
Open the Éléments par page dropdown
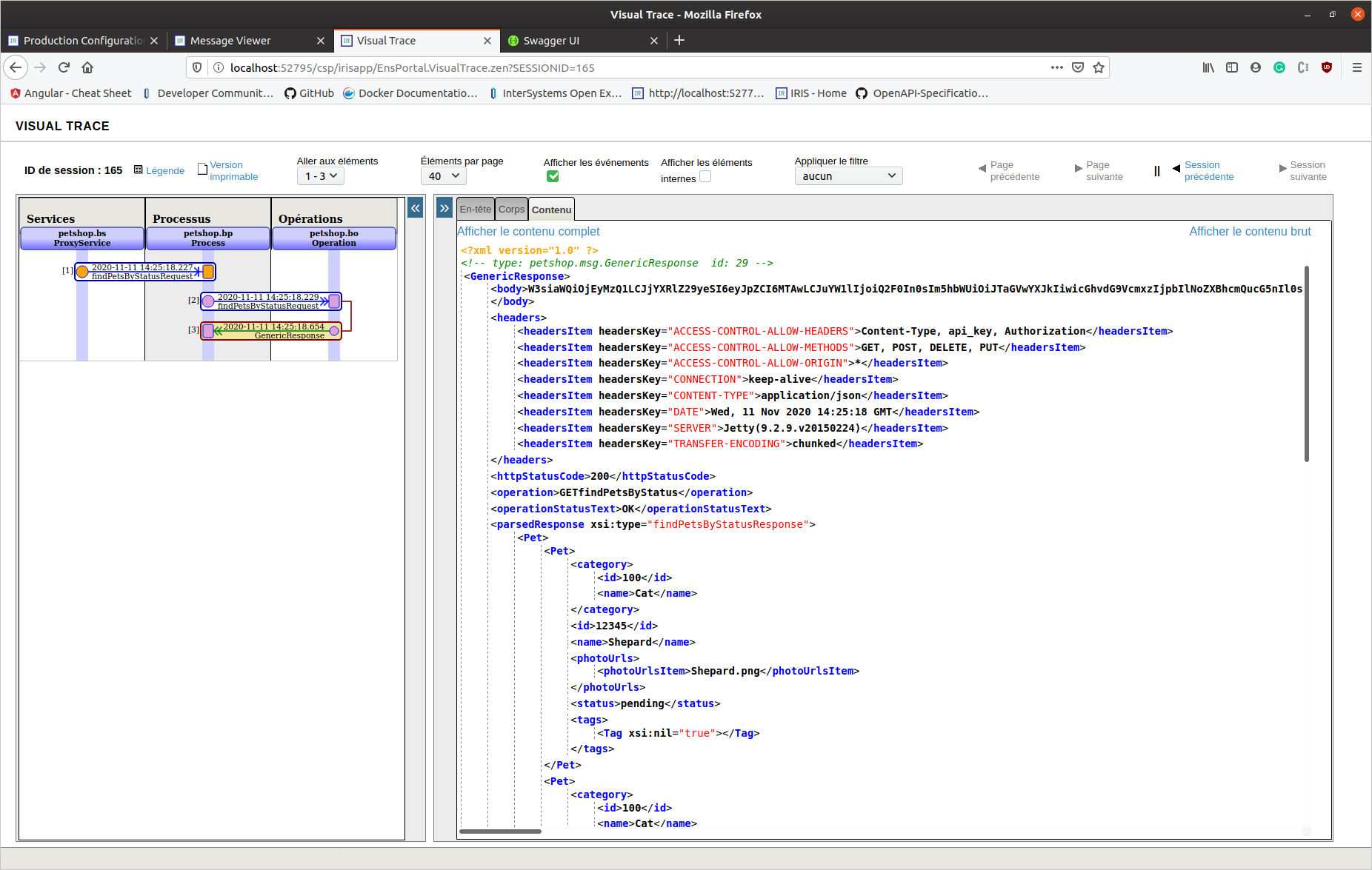click(444, 176)
